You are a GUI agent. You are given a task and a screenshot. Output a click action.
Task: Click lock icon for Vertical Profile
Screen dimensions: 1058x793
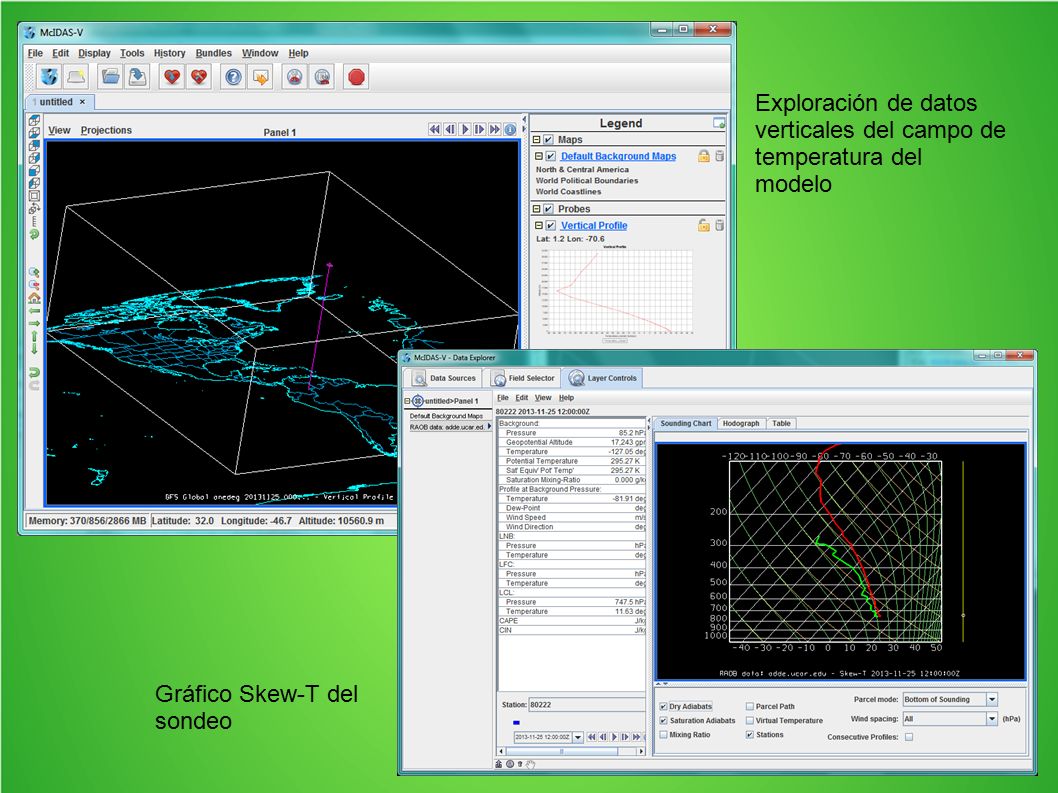coord(703,225)
